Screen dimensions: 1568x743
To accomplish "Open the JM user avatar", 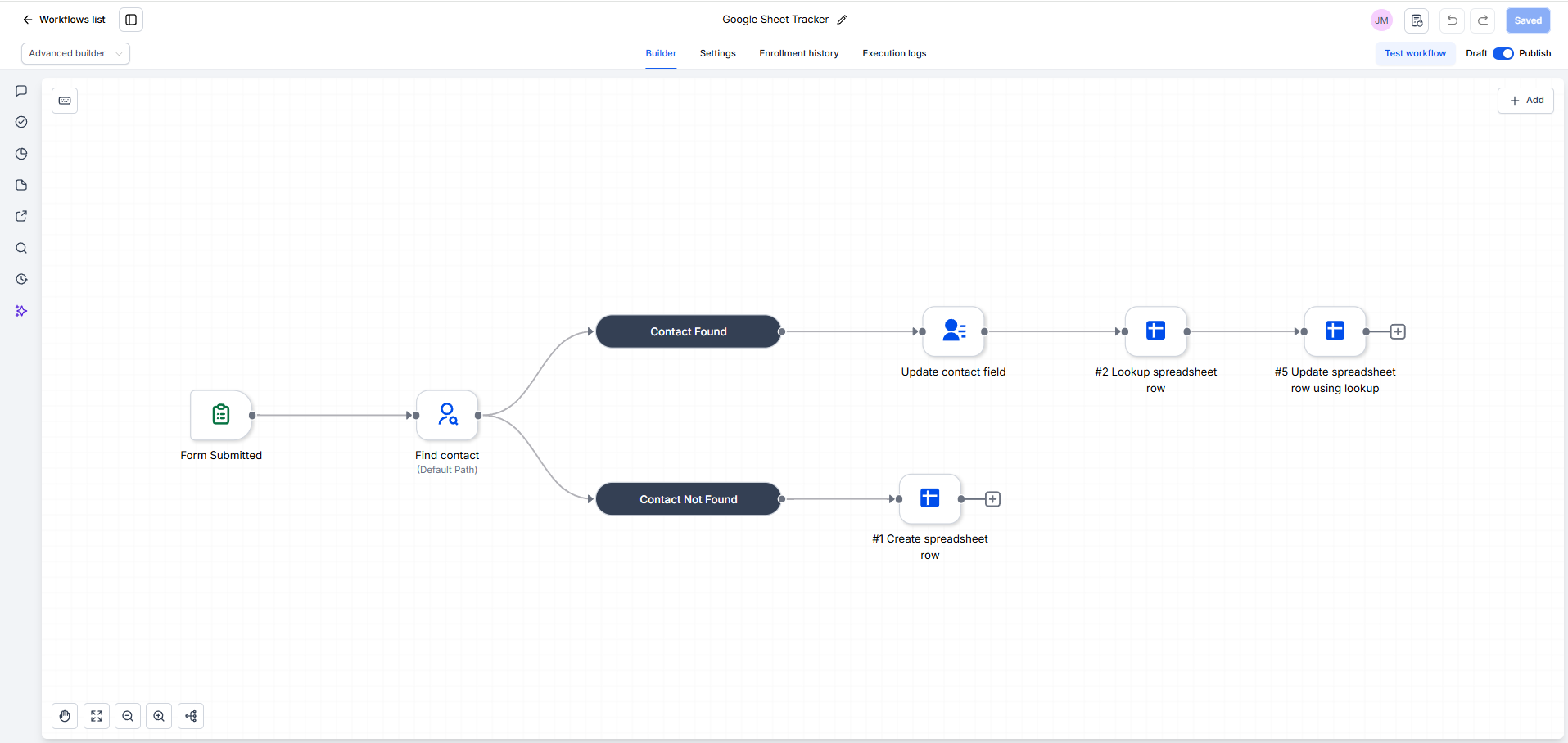I will click(1381, 20).
